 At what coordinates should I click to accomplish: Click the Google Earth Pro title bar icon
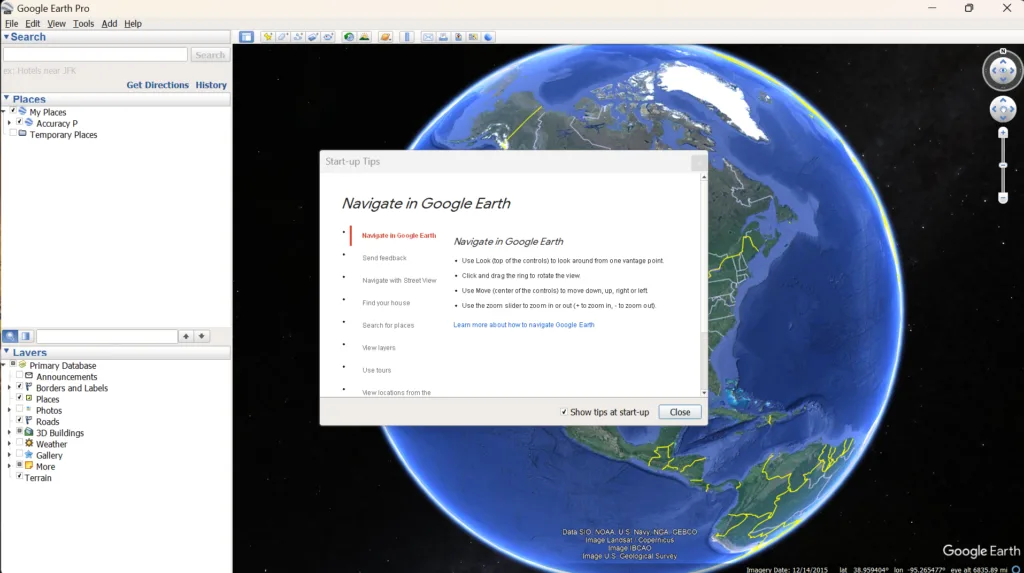[7, 8]
